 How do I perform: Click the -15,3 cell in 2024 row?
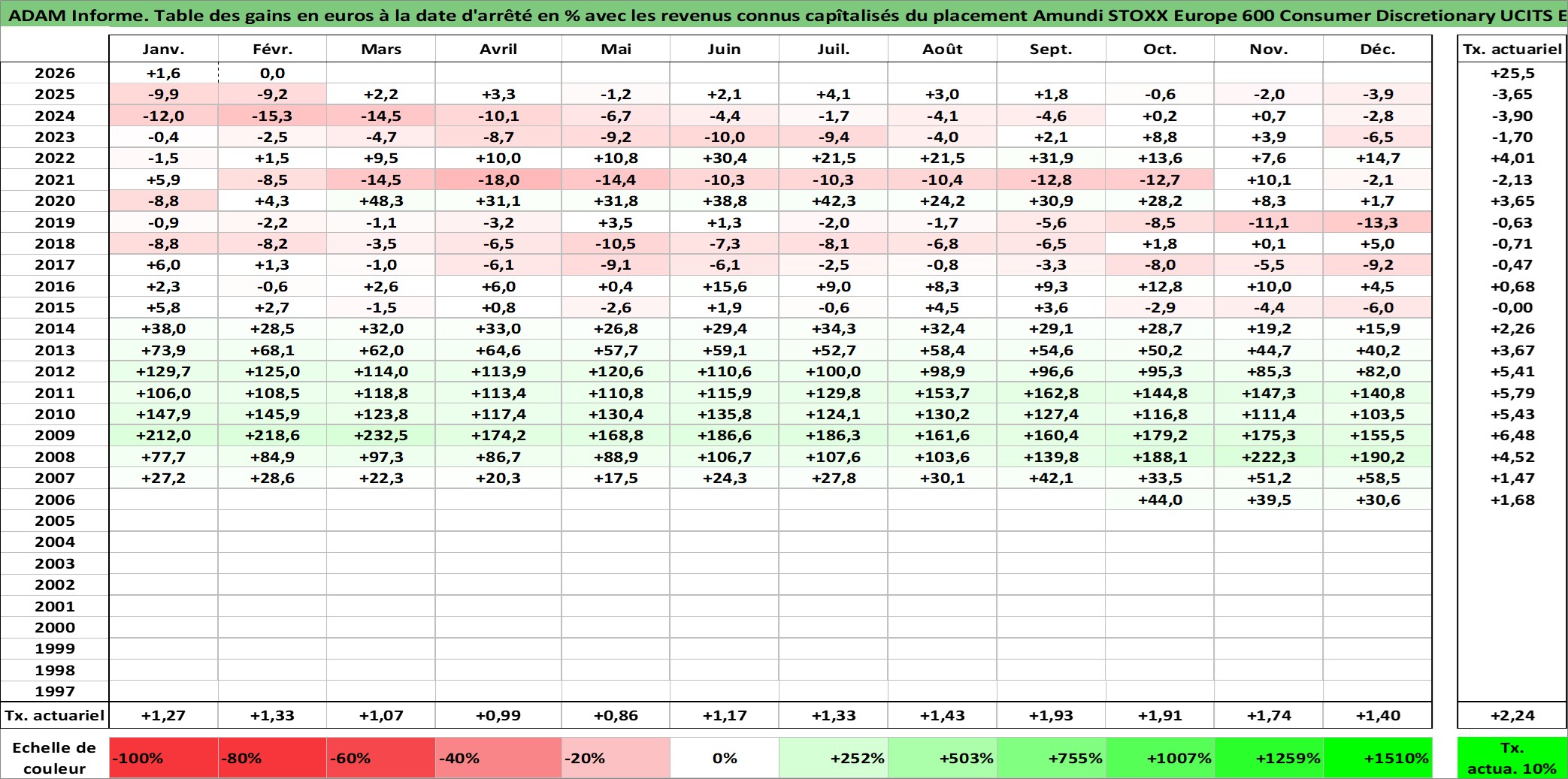click(x=272, y=116)
